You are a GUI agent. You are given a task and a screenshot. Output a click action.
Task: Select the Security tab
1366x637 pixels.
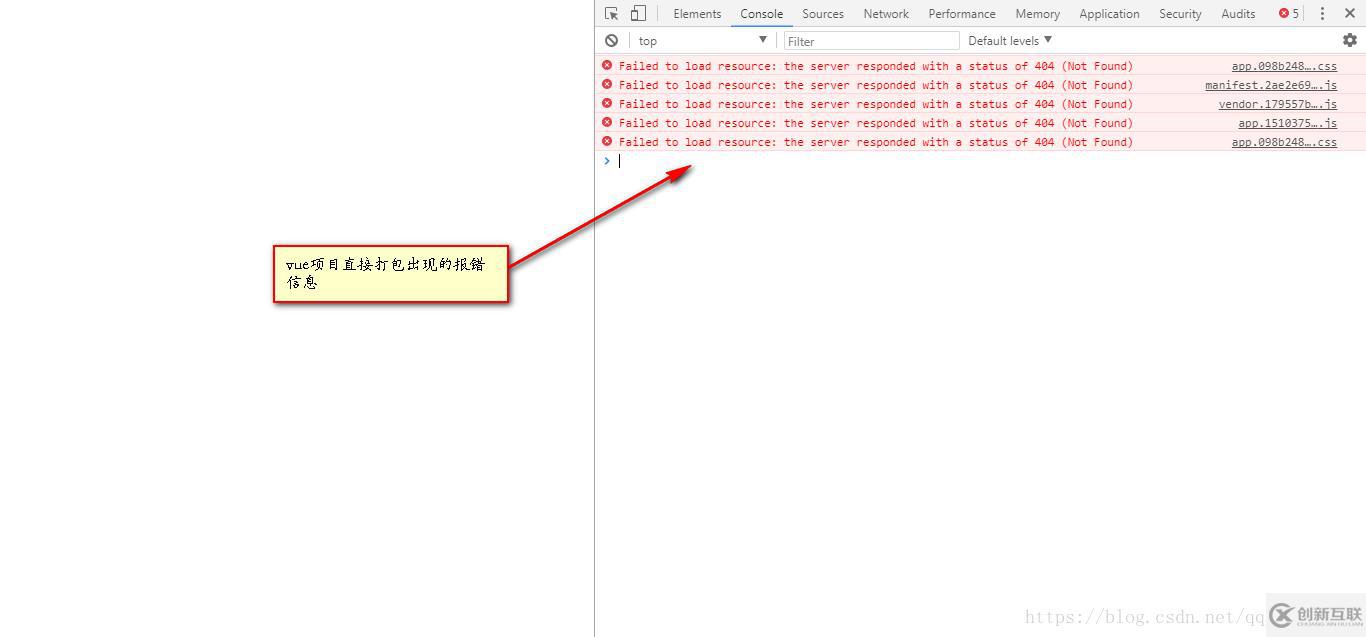point(1180,14)
